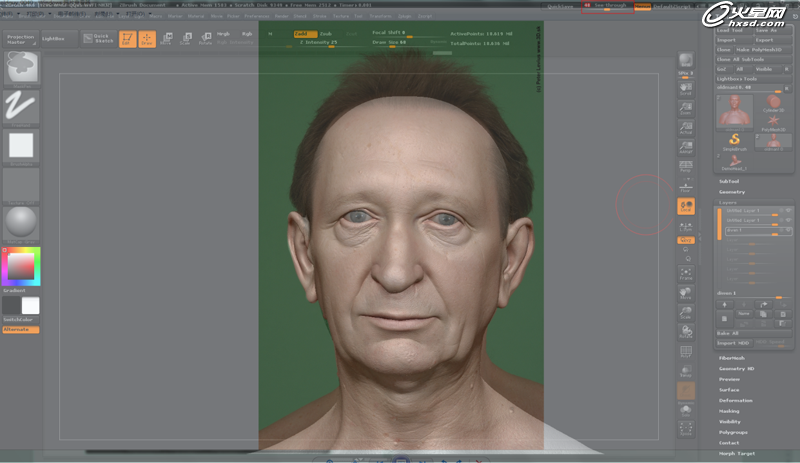800x463 pixels.
Task: Select the Rotate transform mode in top toolbar
Action: point(205,39)
